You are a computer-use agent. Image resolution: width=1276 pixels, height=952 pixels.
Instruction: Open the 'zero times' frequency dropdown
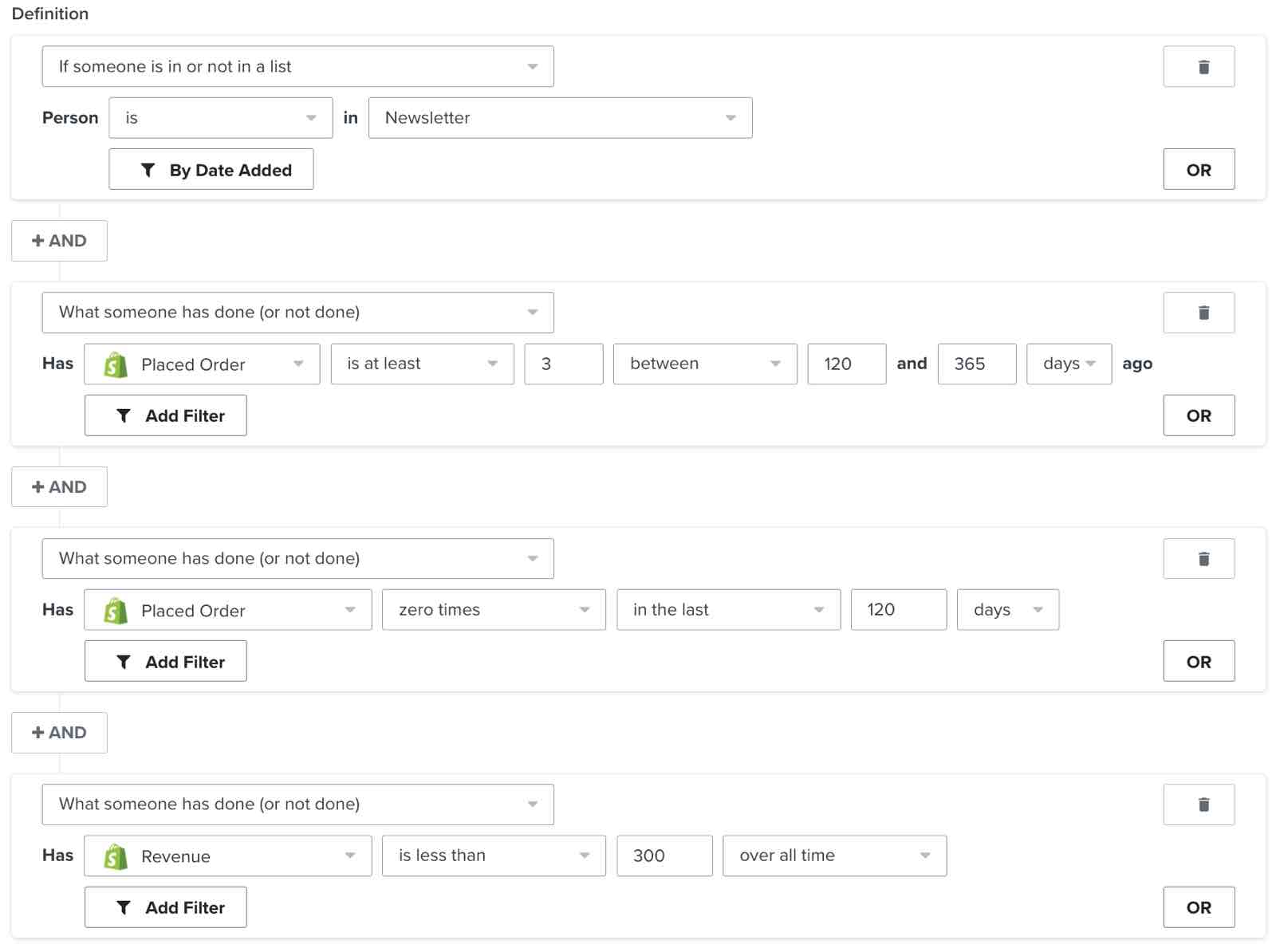pos(493,609)
